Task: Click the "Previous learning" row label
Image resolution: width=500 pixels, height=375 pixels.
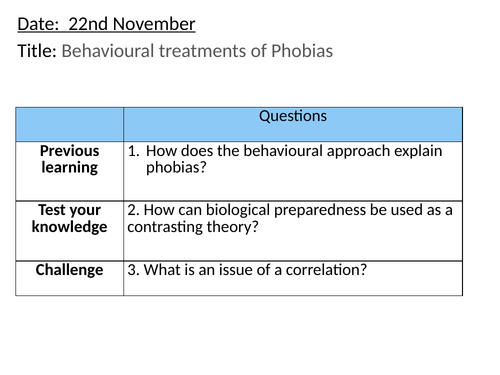Action: pyautogui.click(x=69, y=159)
